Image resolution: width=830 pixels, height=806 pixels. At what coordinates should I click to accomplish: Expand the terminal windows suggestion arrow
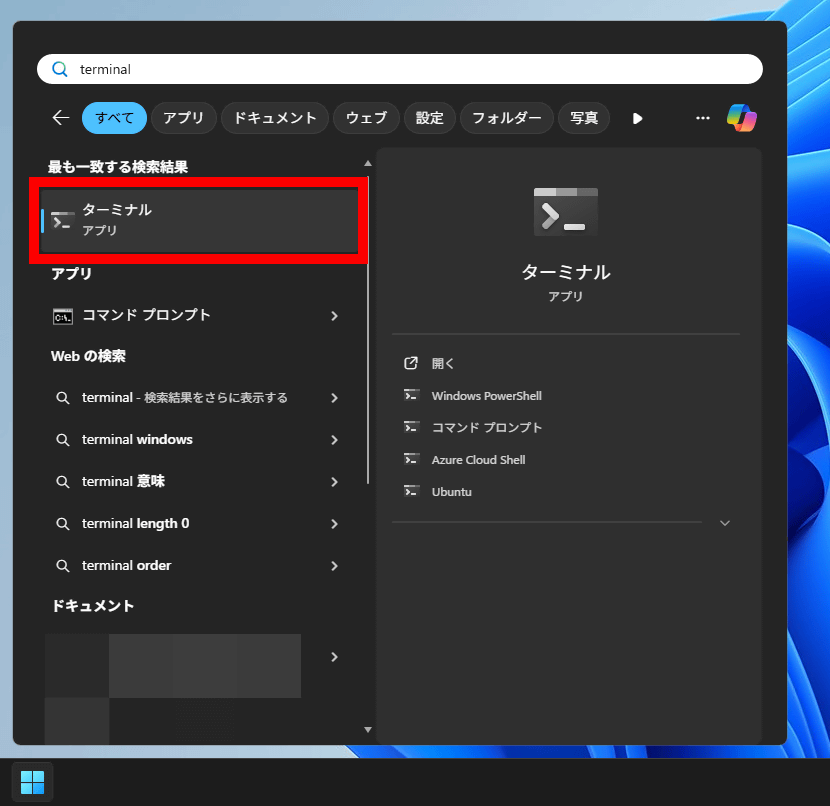[x=334, y=440]
